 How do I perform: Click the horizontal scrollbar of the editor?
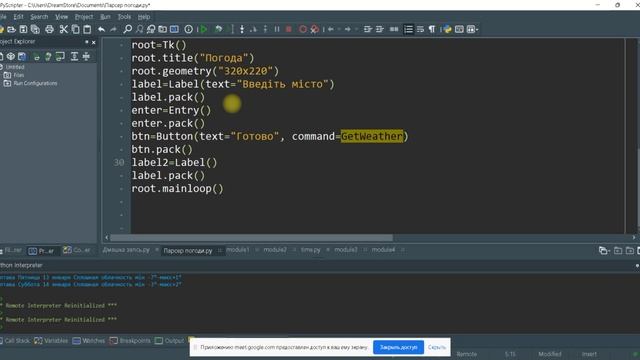pyautogui.click(x=251, y=238)
